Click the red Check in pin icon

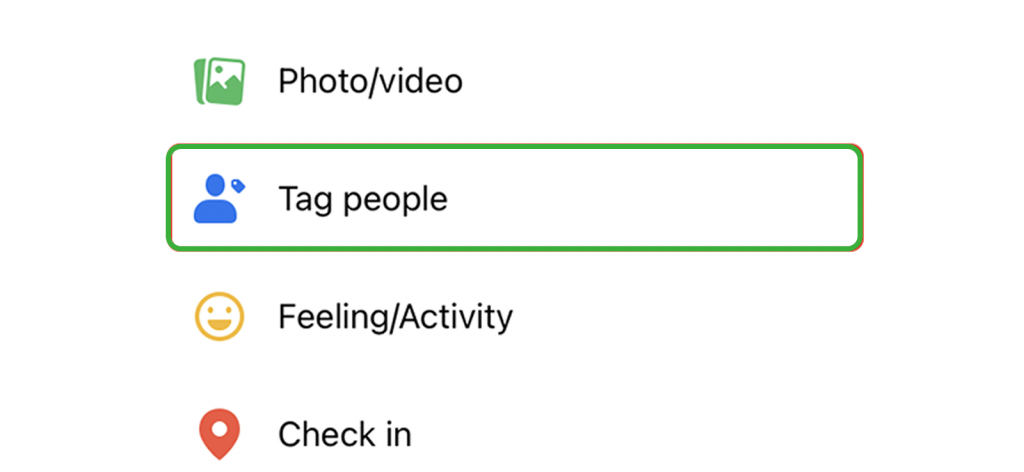point(218,434)
